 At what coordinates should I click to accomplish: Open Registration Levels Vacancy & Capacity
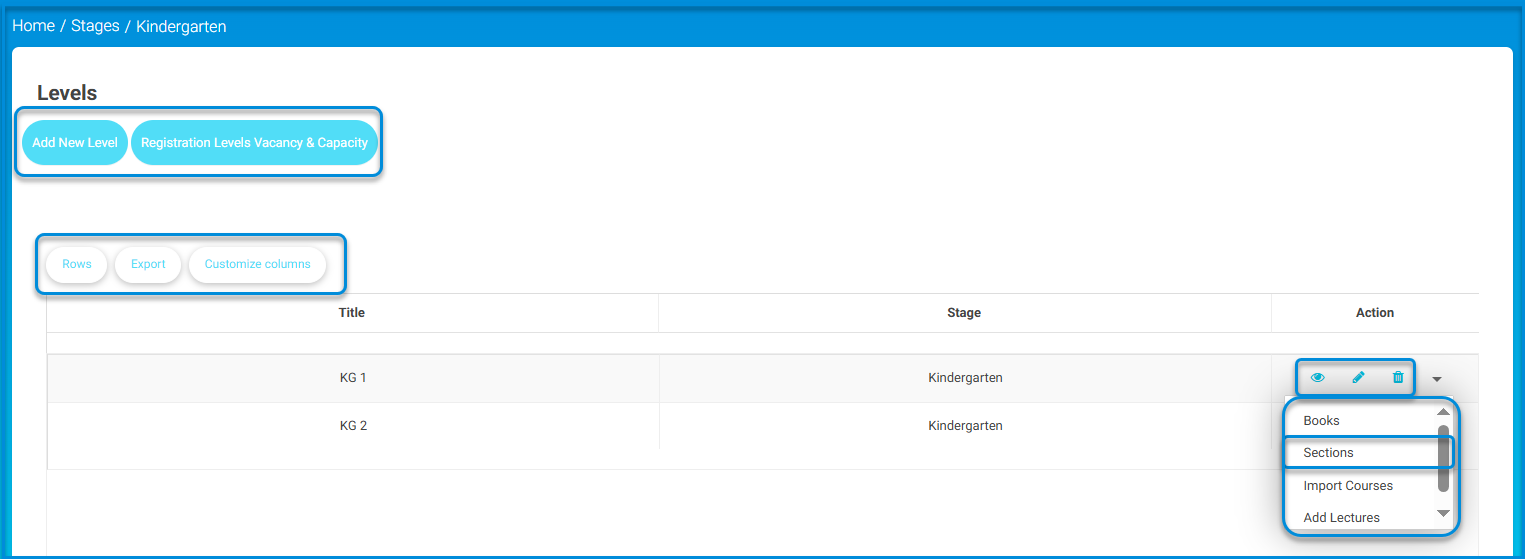click(254, 143)
